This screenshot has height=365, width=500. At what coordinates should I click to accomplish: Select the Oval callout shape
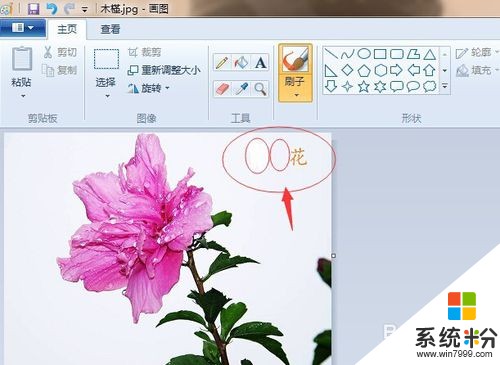(x=413, y=86)
